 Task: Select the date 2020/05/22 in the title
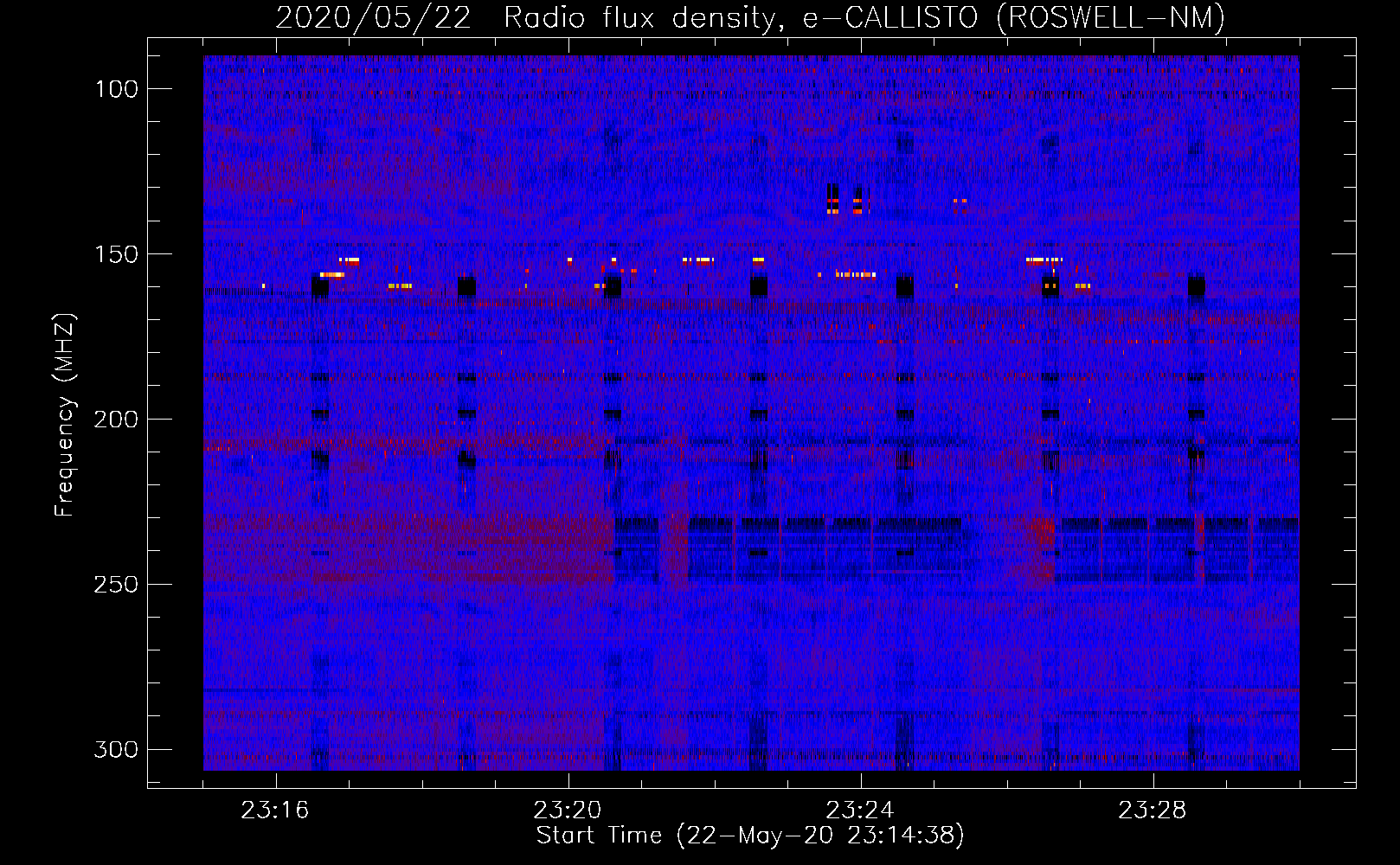(x=374, y=17)
